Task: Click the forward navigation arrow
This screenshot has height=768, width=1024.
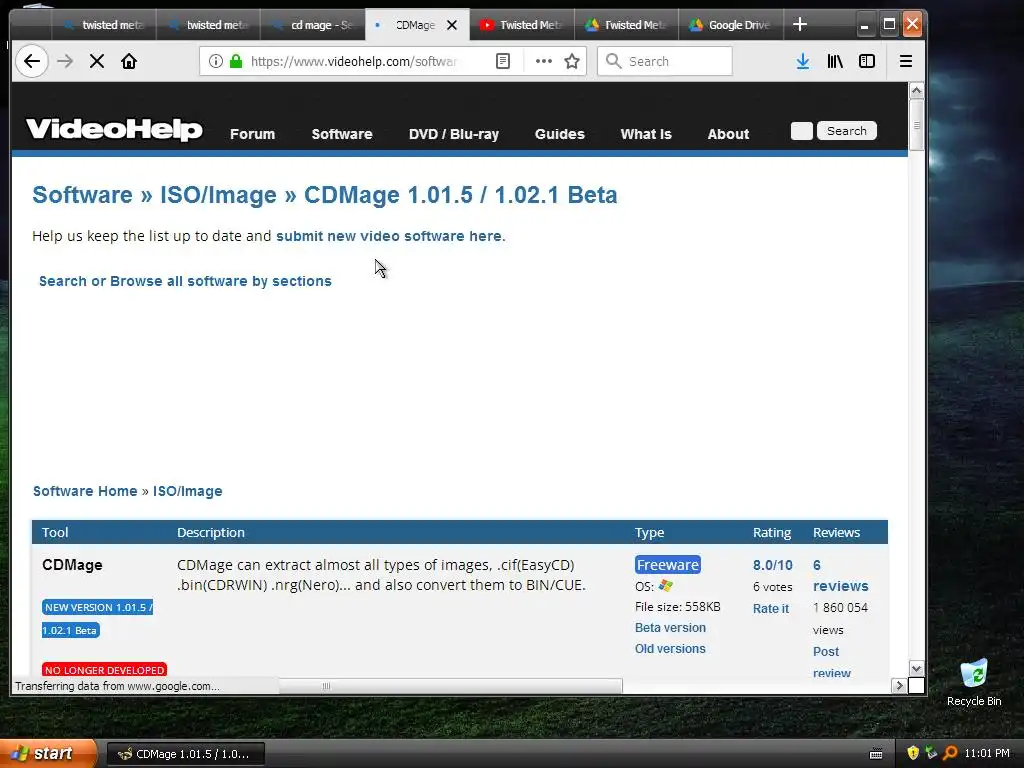Action: [x=65, y=61]
